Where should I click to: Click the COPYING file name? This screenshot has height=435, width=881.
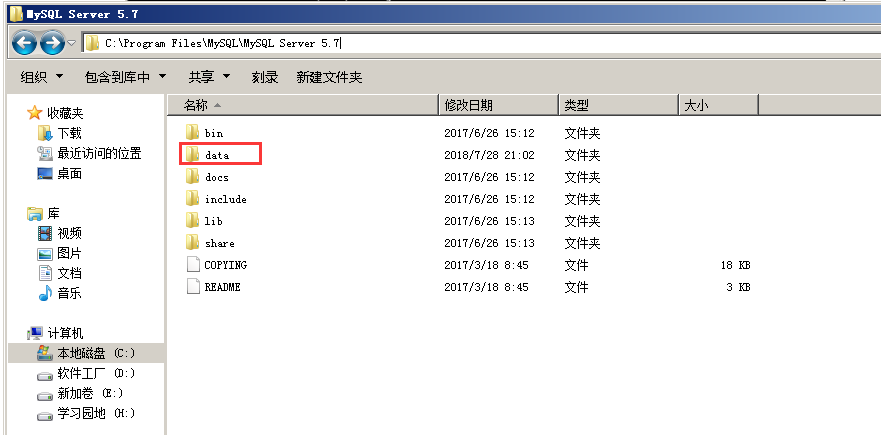(225, 265)
